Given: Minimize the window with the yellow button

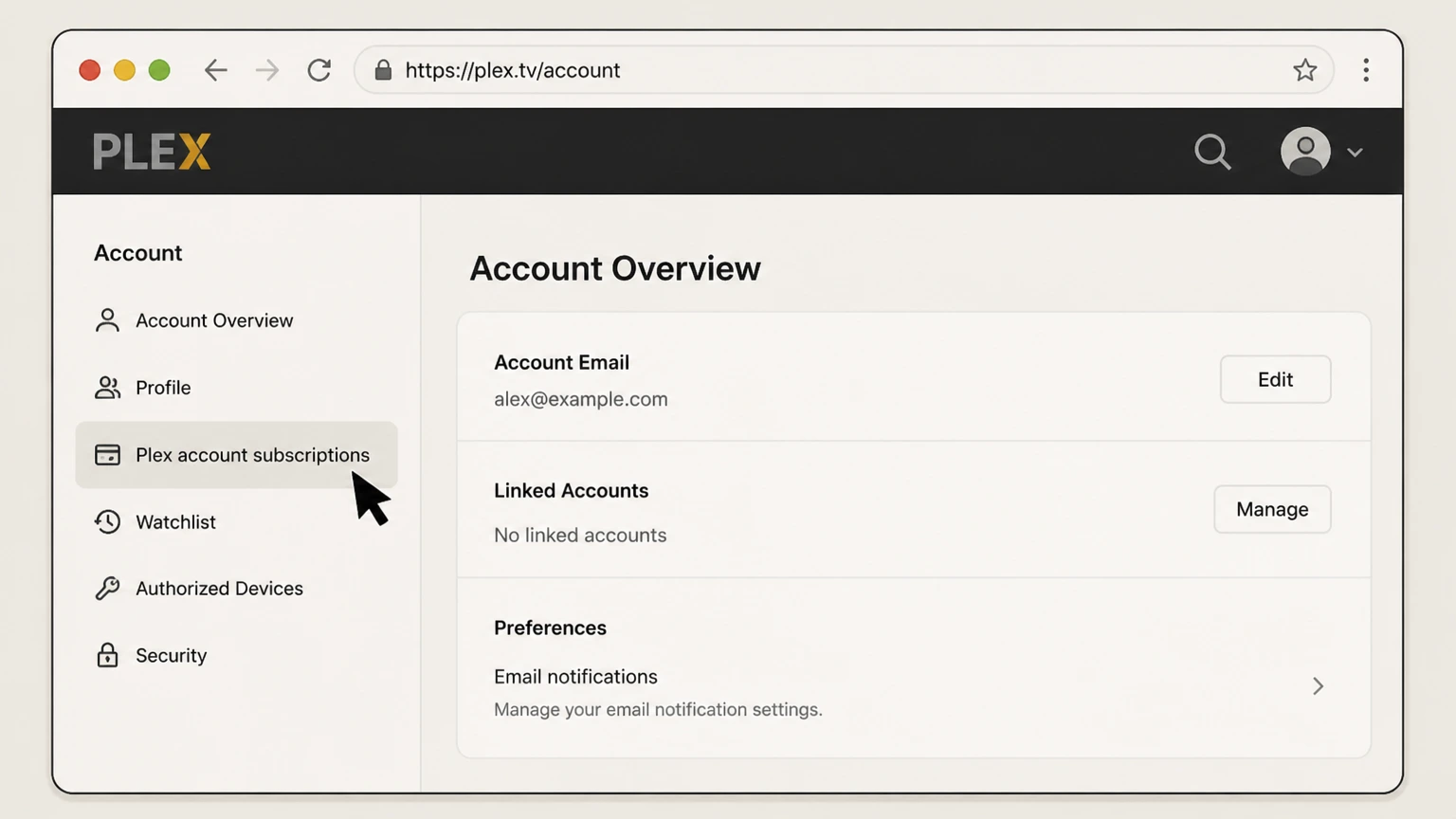Looking at the screenshot, I should 124,70.
